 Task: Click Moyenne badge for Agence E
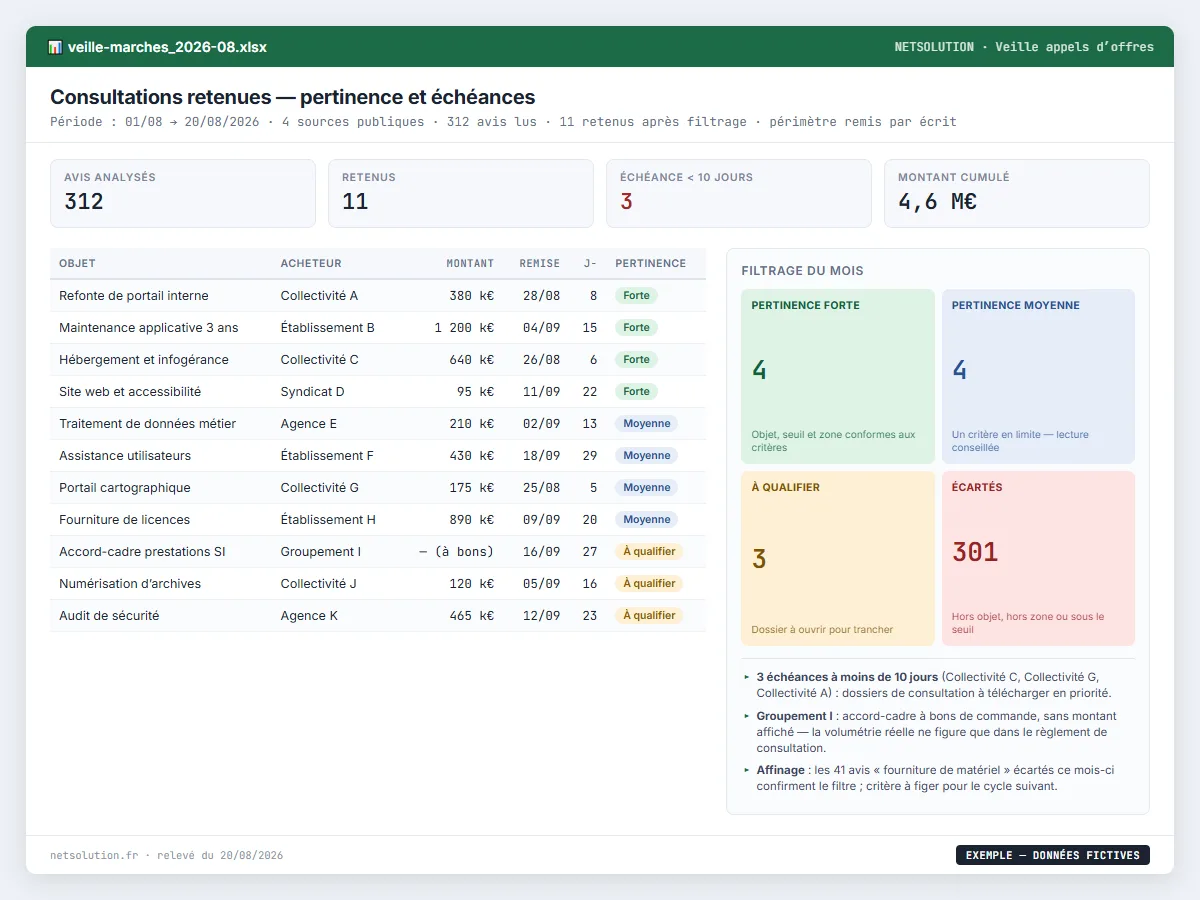pyautogui.click(x=646, y=424)
